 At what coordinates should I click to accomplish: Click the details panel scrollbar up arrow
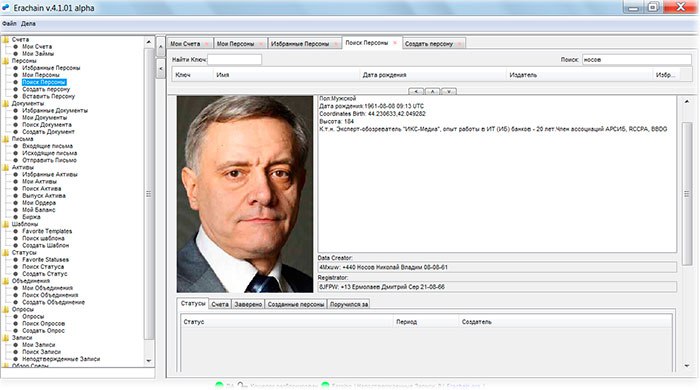coord(687,102)
